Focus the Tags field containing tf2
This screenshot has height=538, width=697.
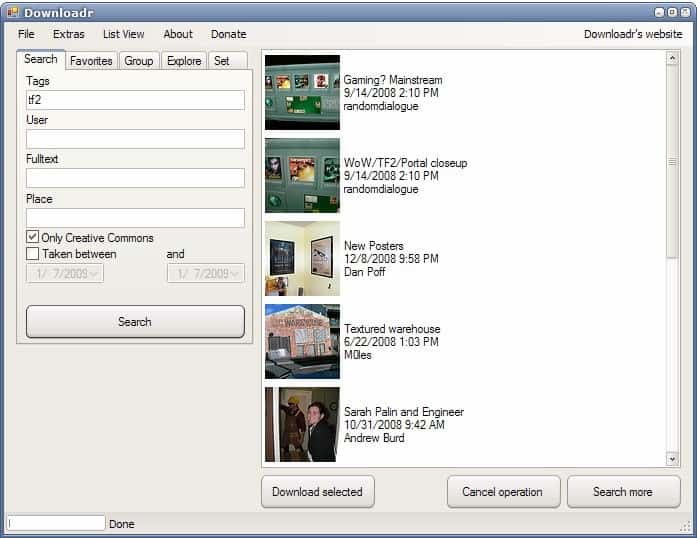click(x=135, y=100)
